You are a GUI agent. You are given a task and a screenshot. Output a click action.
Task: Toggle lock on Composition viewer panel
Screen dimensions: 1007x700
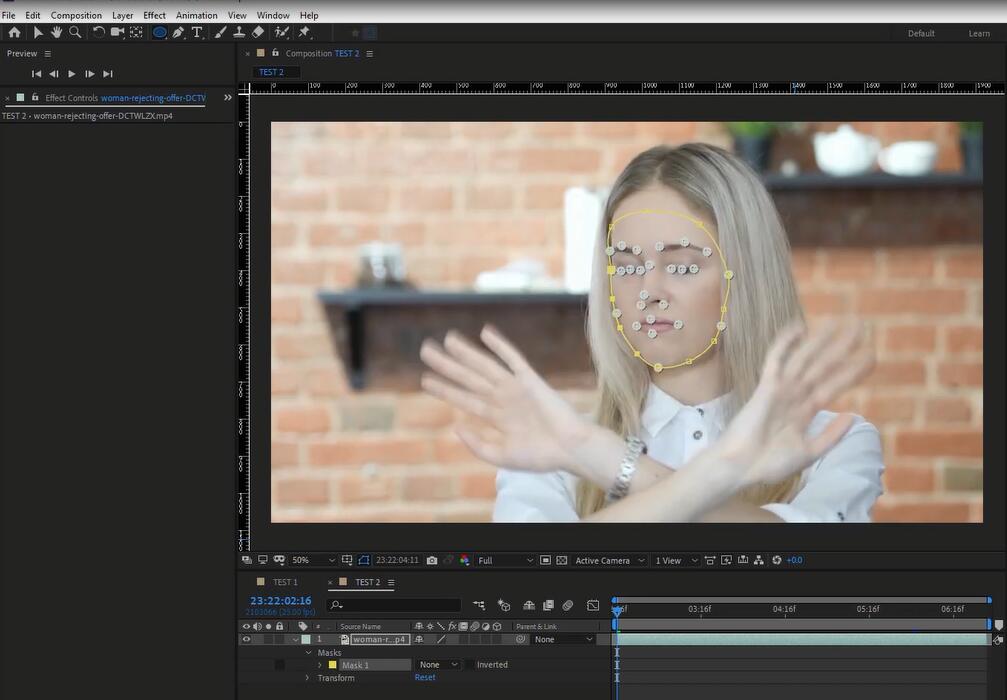[276, 53]
